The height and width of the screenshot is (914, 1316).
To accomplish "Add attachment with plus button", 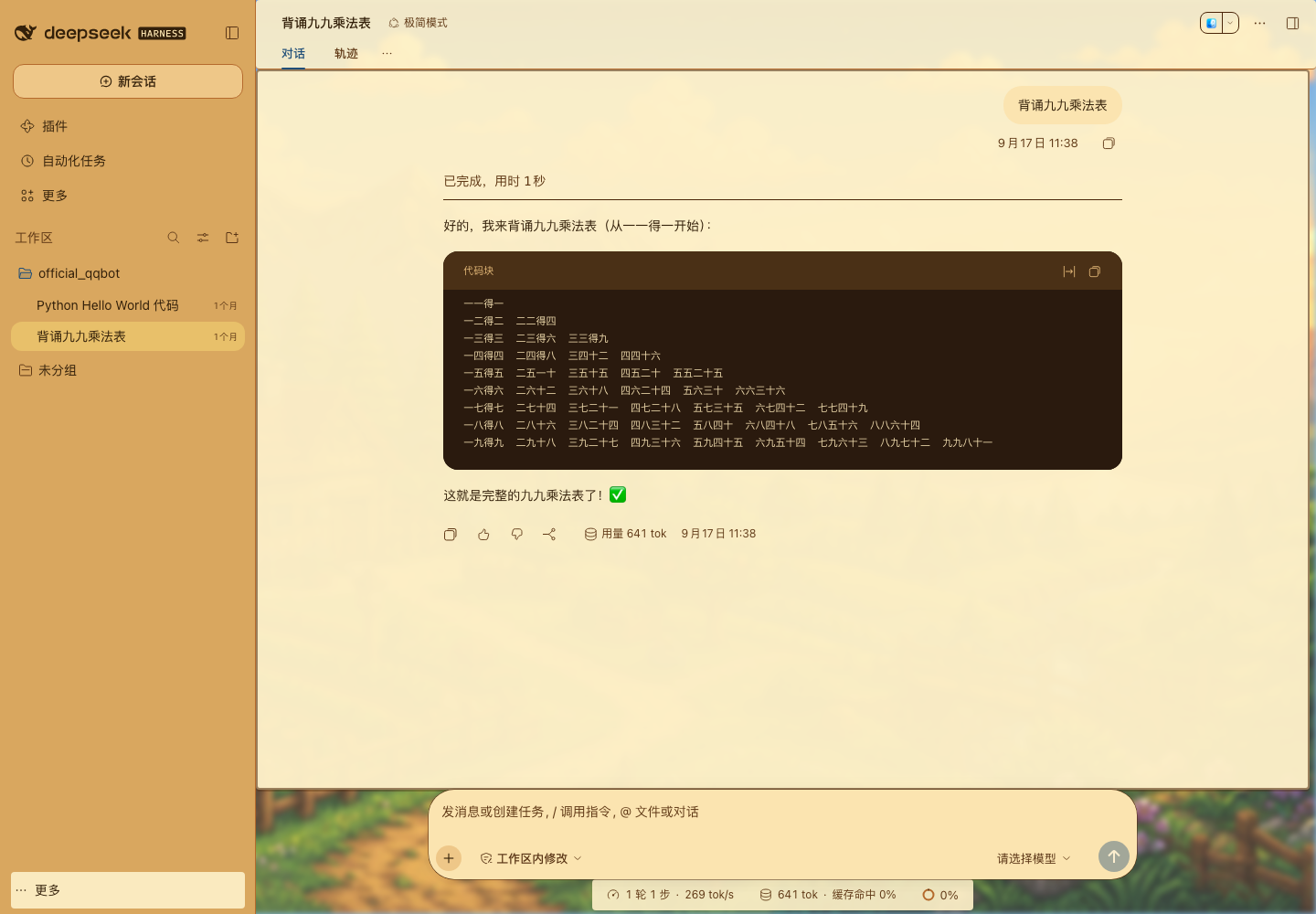I will (x=449, y=858).
